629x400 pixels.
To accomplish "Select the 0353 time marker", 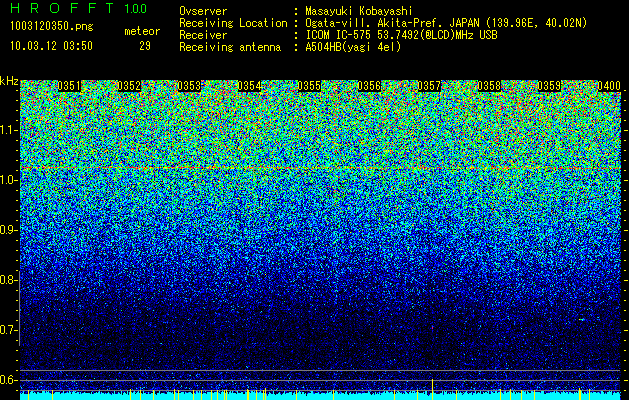I will [x=189, y=86].
